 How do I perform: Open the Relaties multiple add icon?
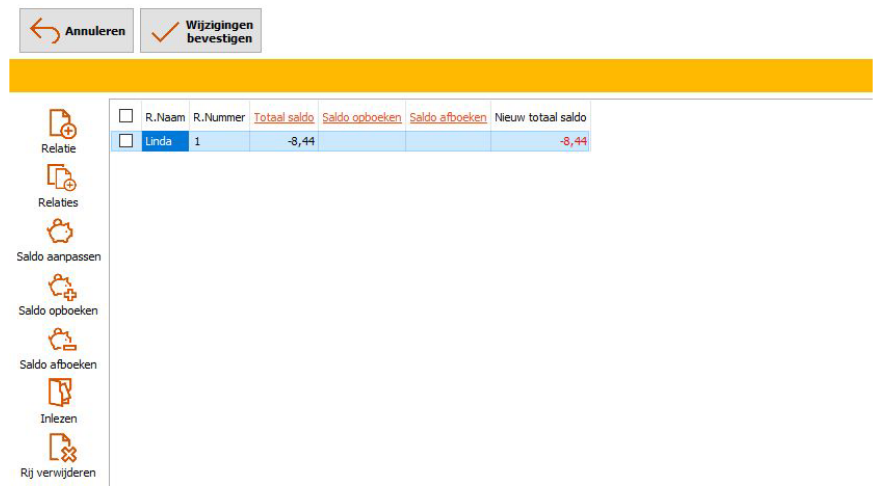point(62,177)
